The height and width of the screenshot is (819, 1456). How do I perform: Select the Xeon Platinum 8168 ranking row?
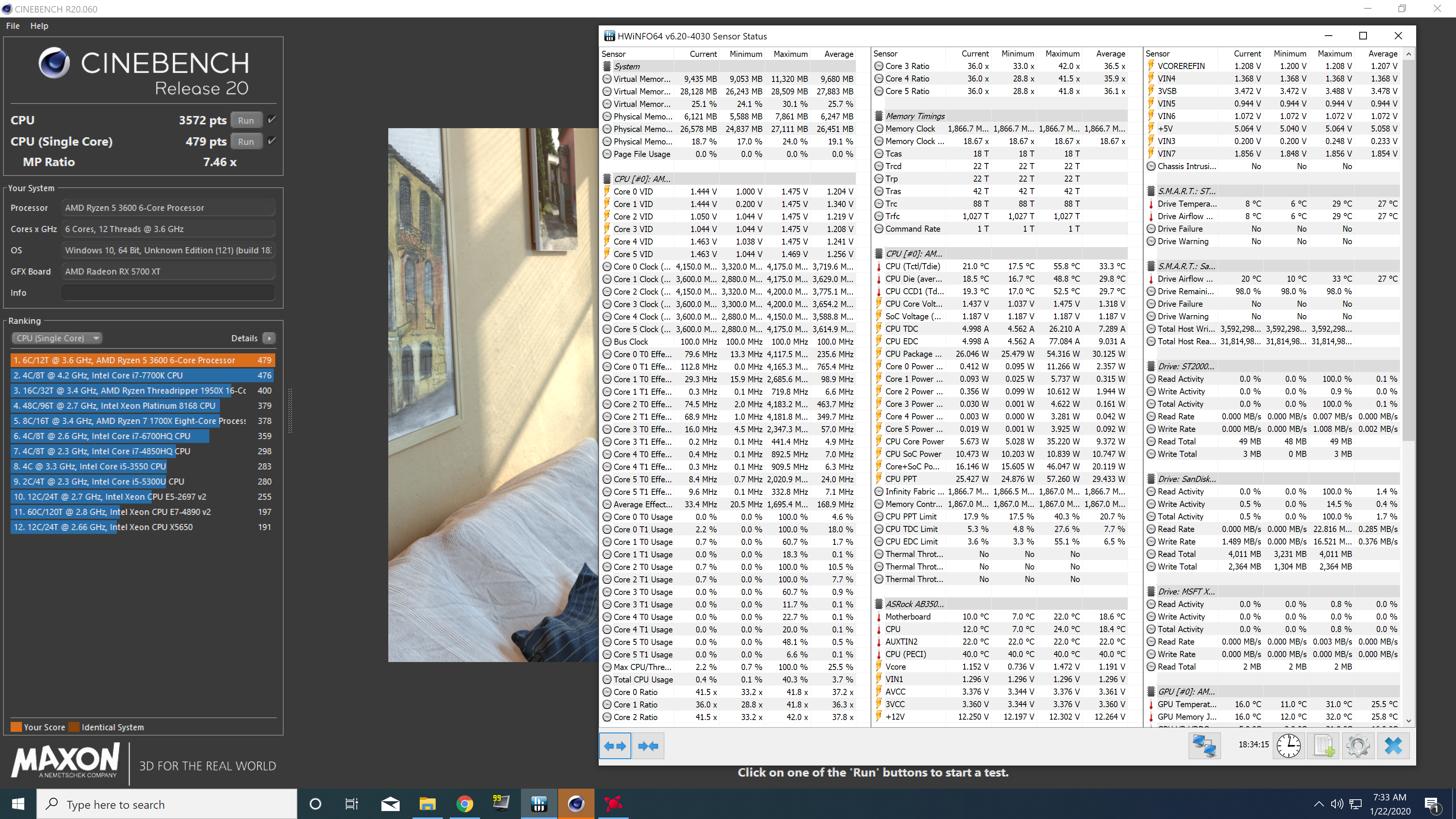[x=143, y=406]
